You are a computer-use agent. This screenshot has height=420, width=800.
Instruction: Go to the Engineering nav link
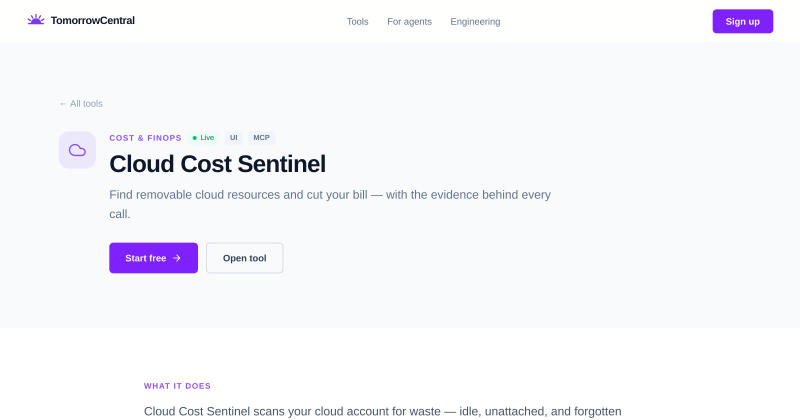(x=475, y=21)
